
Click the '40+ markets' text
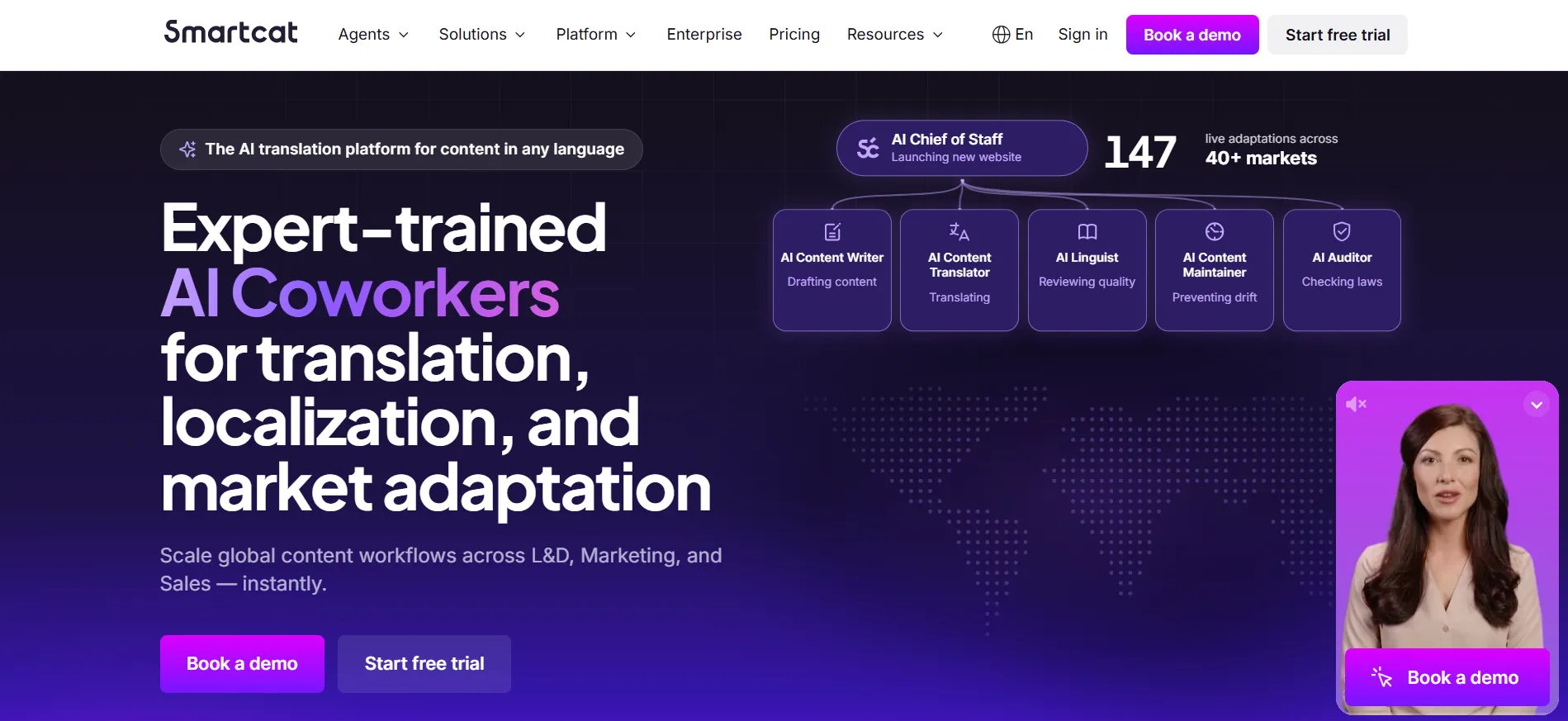click(1261, 159)
